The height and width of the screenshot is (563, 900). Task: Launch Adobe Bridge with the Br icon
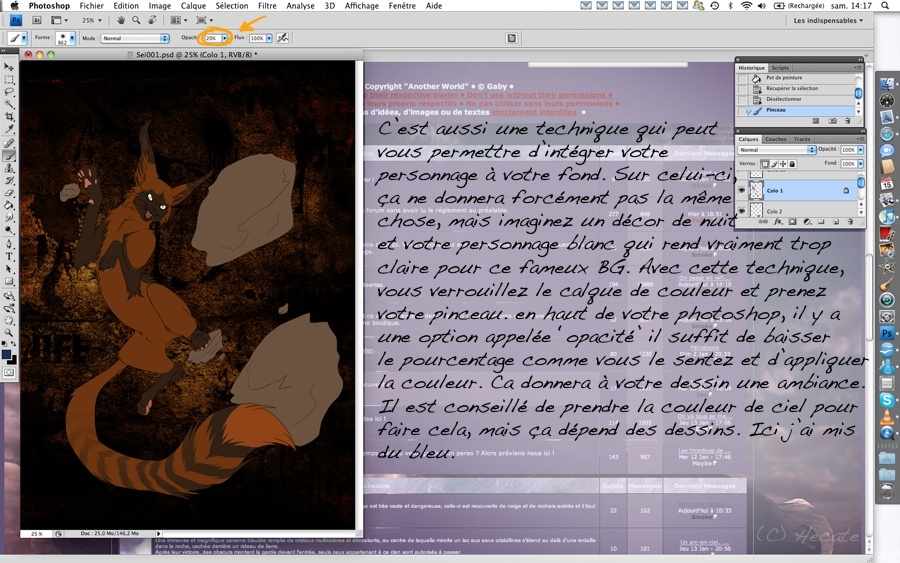(x=37, y=20)
